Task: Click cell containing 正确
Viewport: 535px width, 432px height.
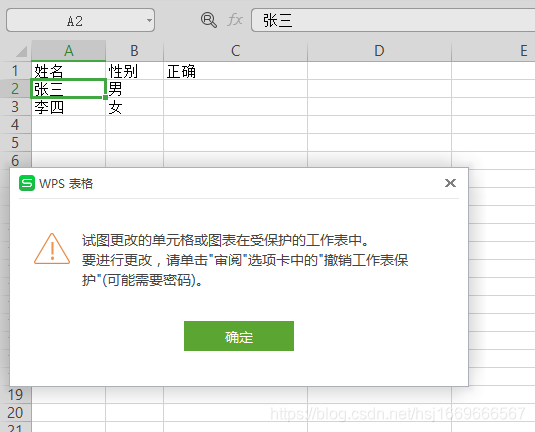Action: pos(235,71)
